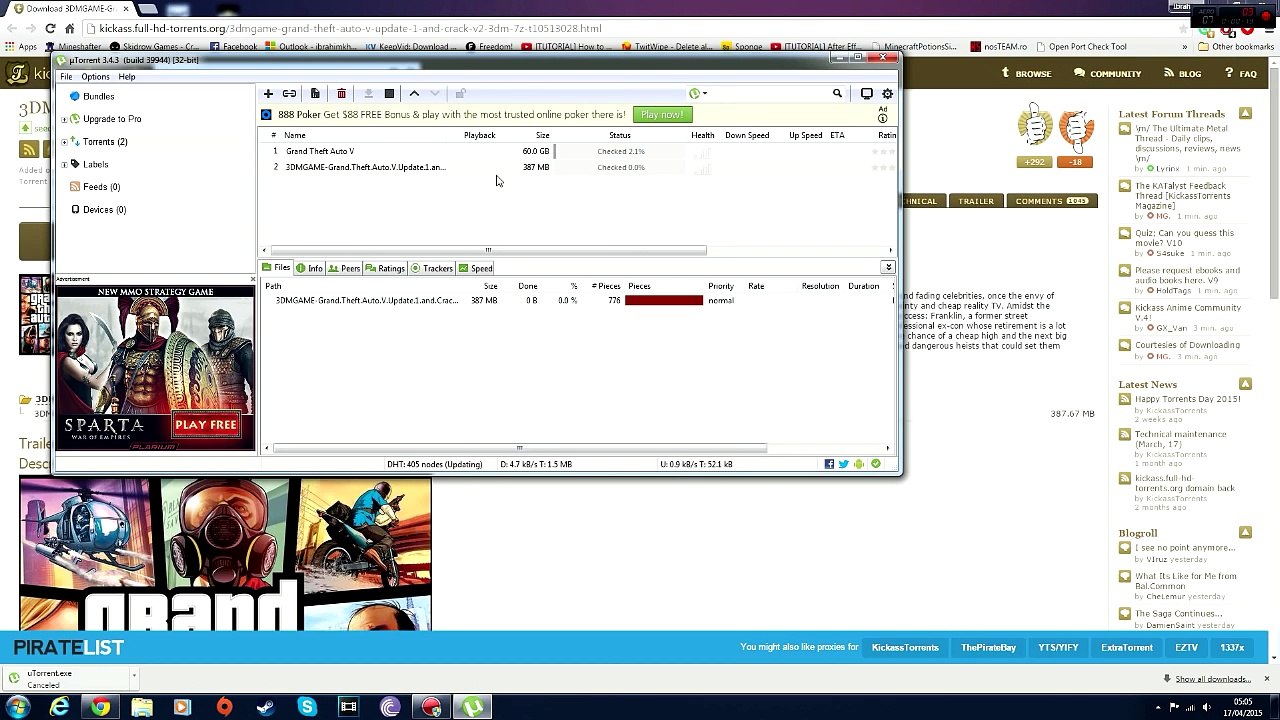The image size is (1280, 720).
Task: Click BROWSE link on KickassTorrents page
Action: pyautogui.click(x=1027, y=74)
